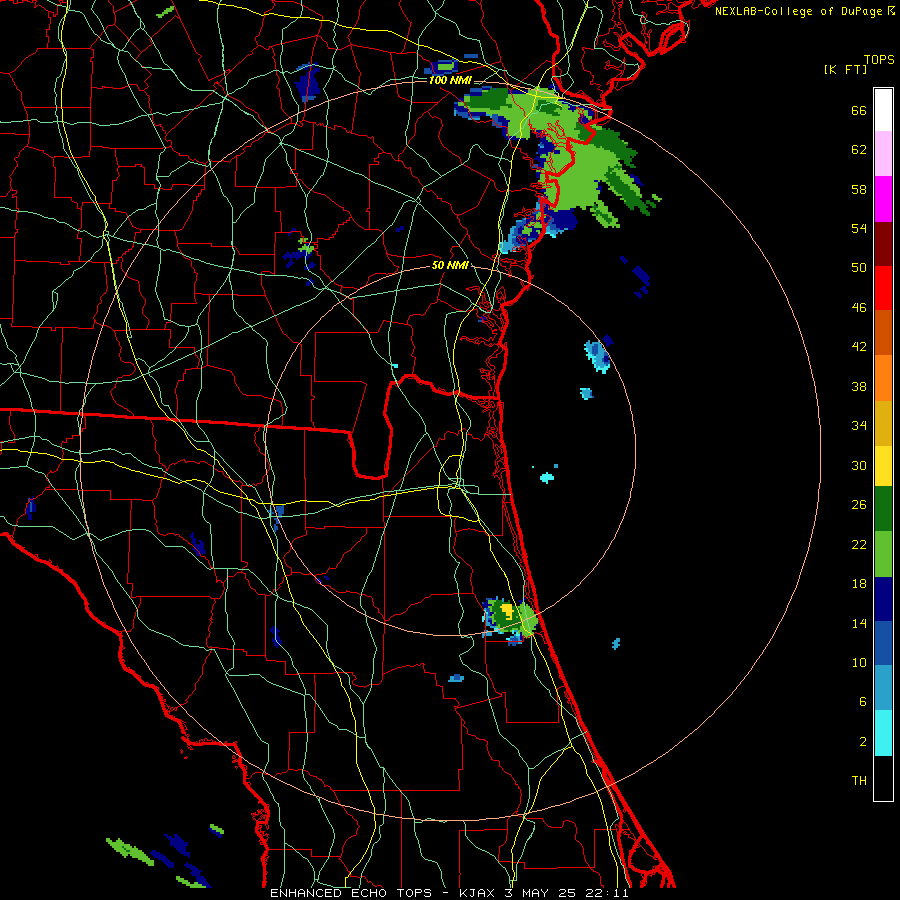900x900 pixels.
Task: Click the green streak echo at bottom left
Action: coord(130,851)
